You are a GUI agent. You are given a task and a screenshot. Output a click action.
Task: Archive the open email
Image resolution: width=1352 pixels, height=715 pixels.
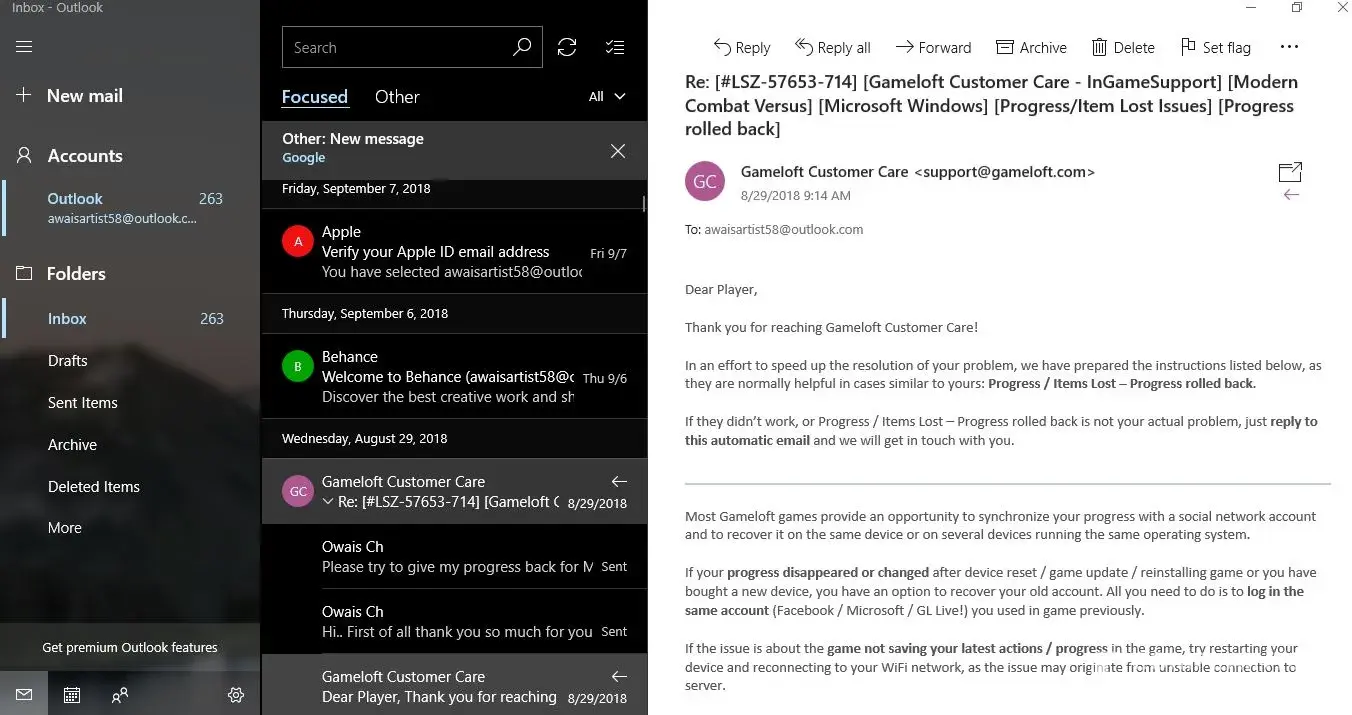point(1031,47)
